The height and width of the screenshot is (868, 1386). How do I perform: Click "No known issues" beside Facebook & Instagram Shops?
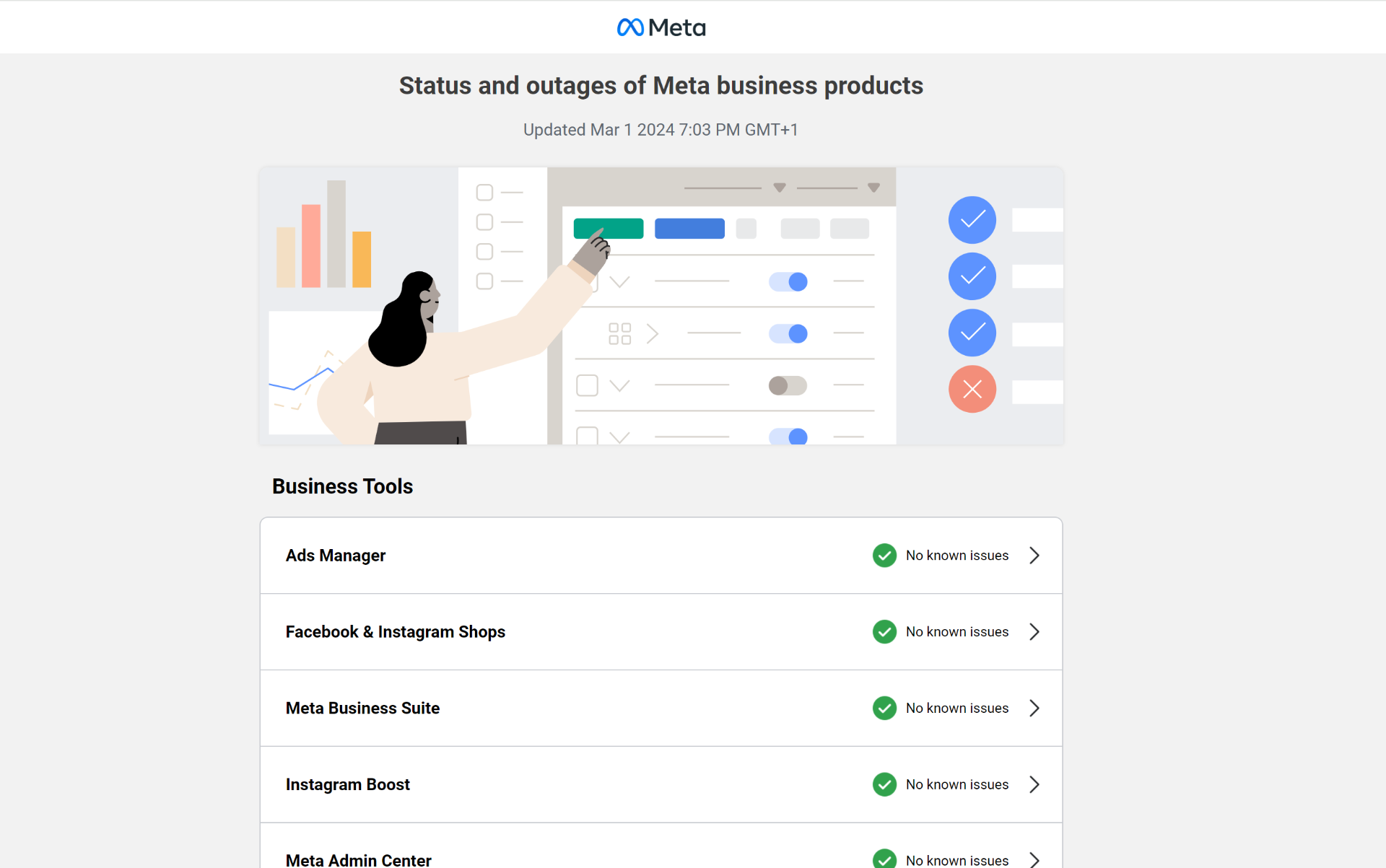click(x=957, y=632)
